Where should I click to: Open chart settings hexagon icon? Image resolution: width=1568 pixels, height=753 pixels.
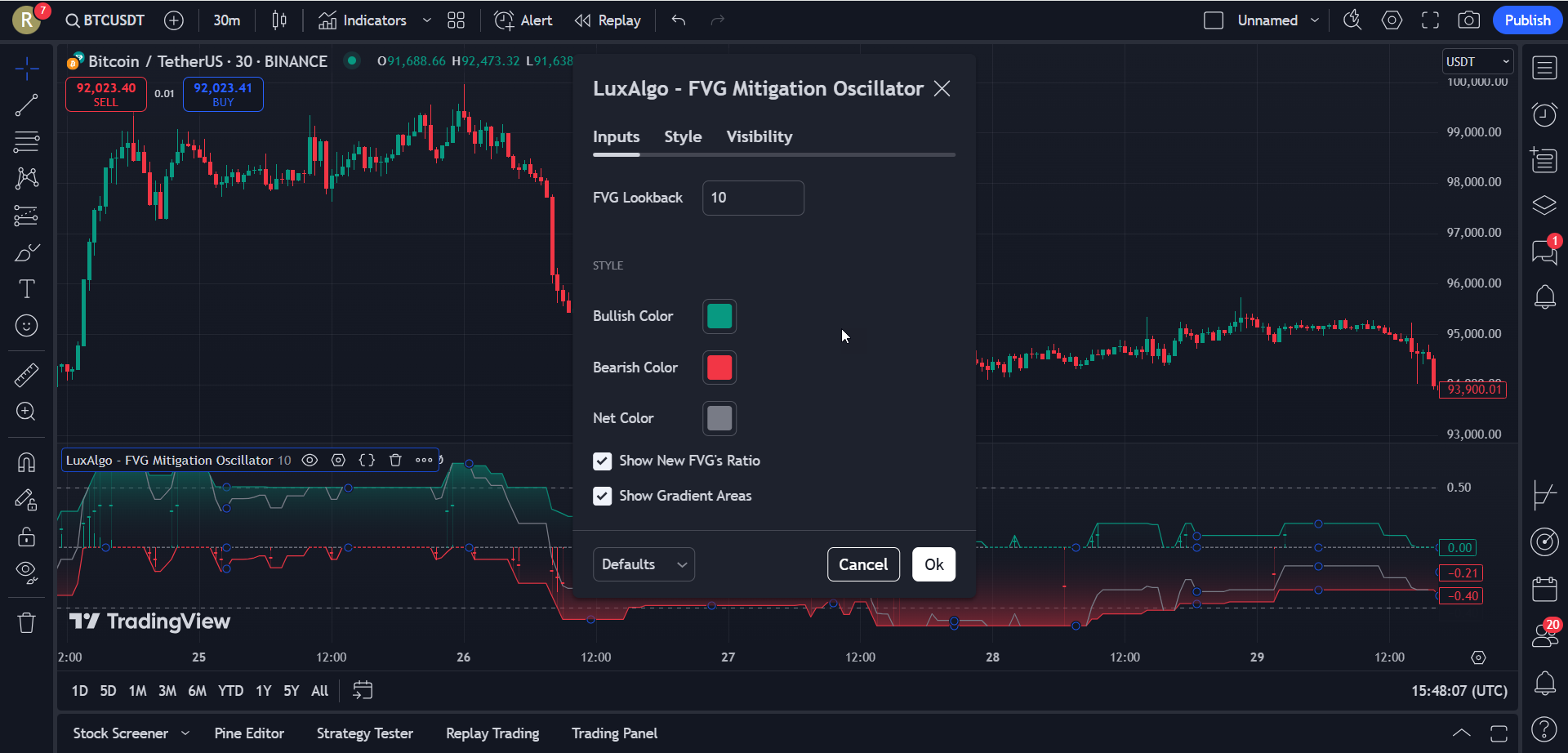(1392, 20)
